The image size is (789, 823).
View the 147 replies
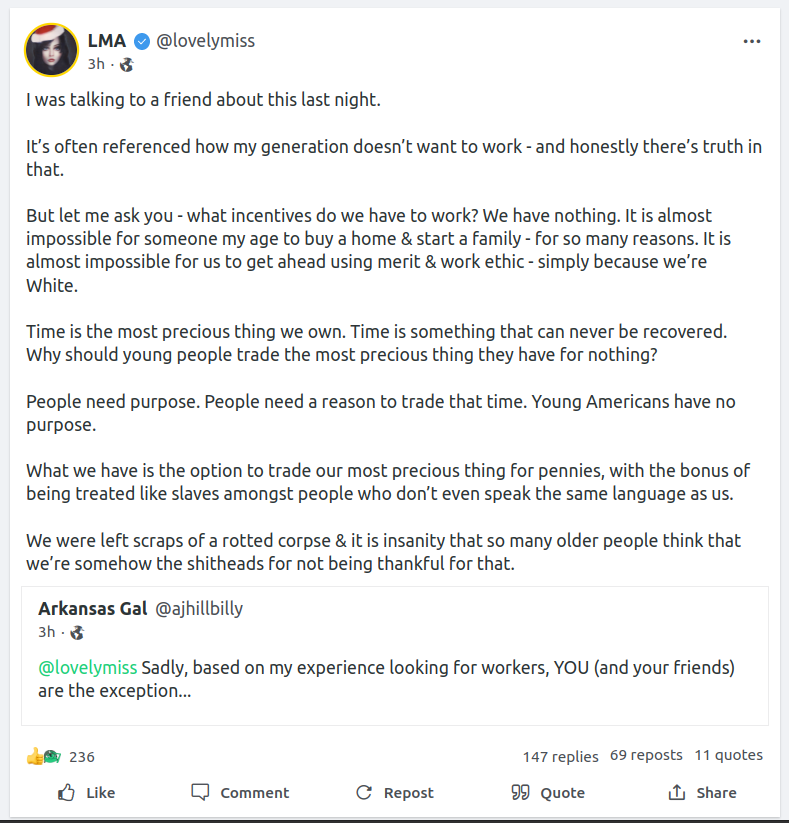point(560,756)
